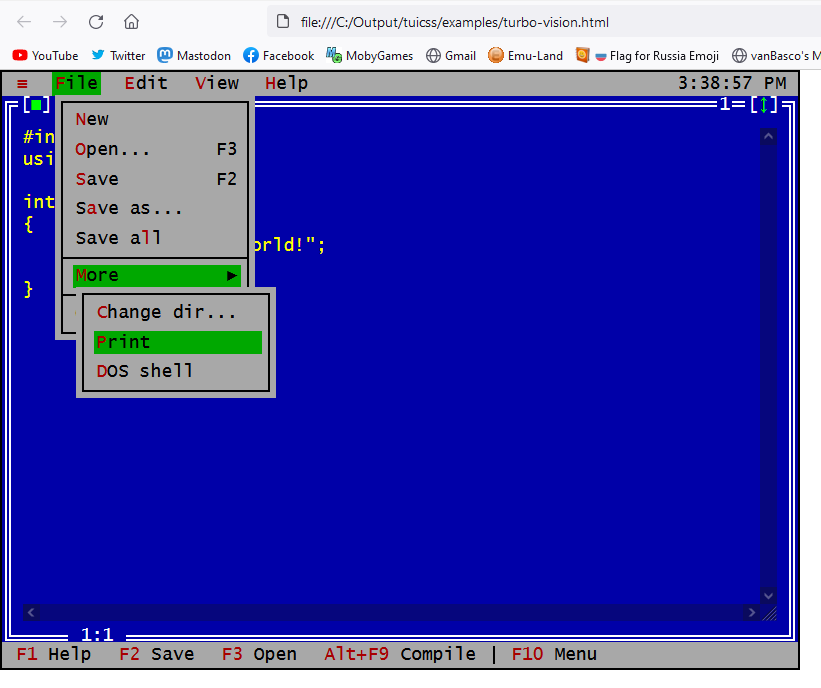The height and width of the screenshot is (688, 821).
Task: Open the Gmail bookmark
Action: [451, 56]
